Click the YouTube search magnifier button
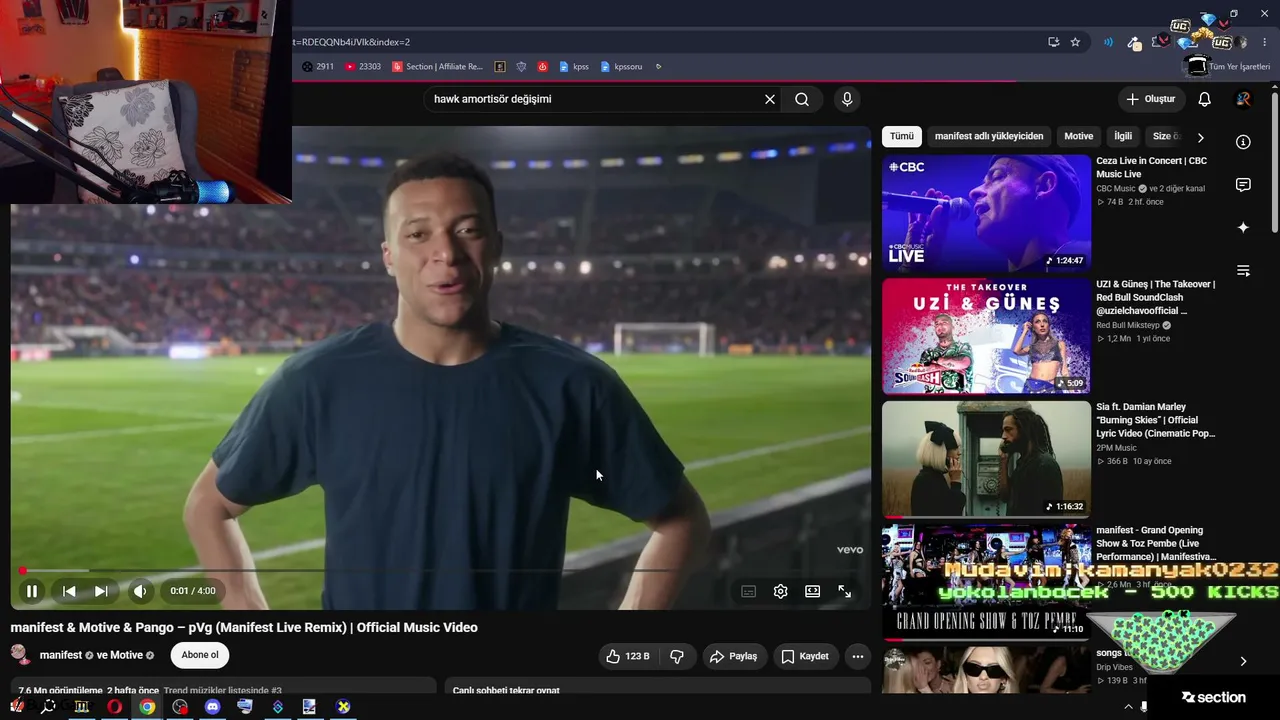The image size is (1280, 720). tap(802, 99)
